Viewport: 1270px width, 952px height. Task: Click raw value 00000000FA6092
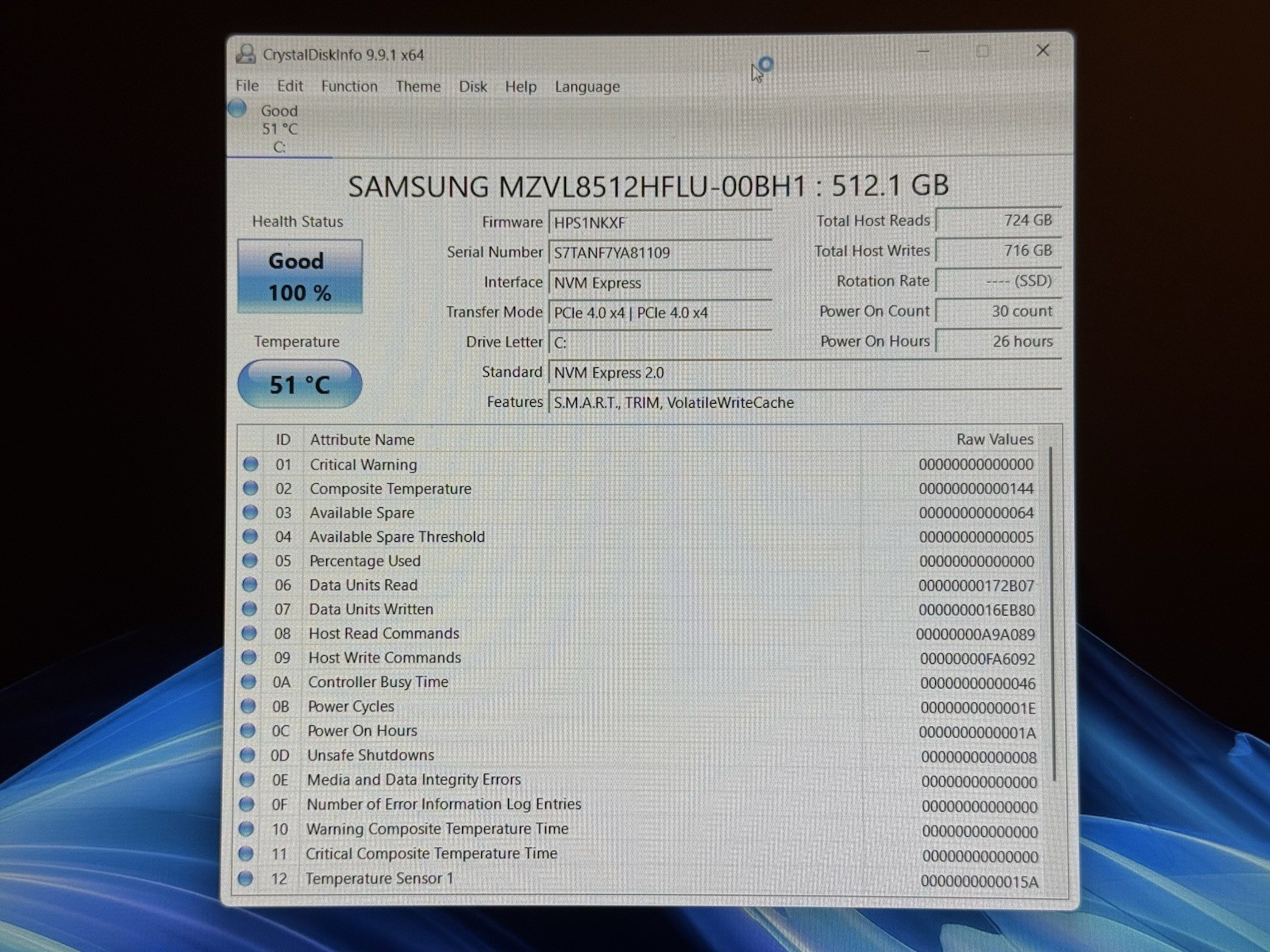(x=978, y=658)
